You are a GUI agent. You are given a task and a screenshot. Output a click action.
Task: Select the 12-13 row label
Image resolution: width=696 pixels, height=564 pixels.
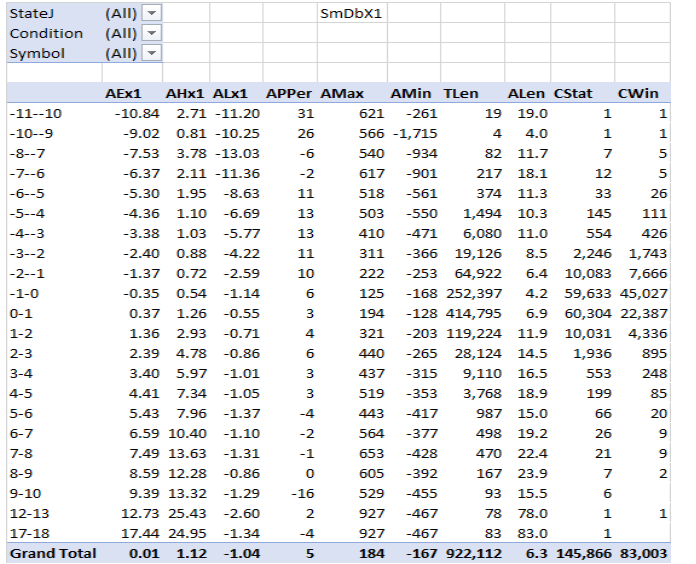click(29, 513)
